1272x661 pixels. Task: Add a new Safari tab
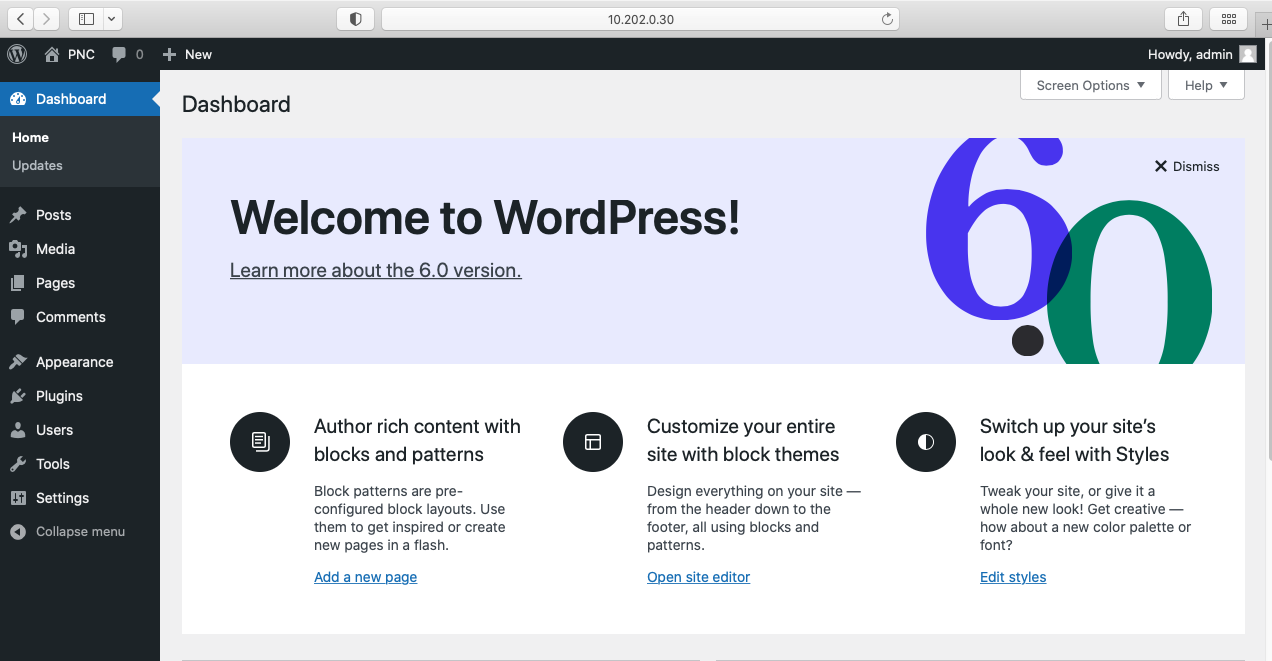coord(1264,23)
